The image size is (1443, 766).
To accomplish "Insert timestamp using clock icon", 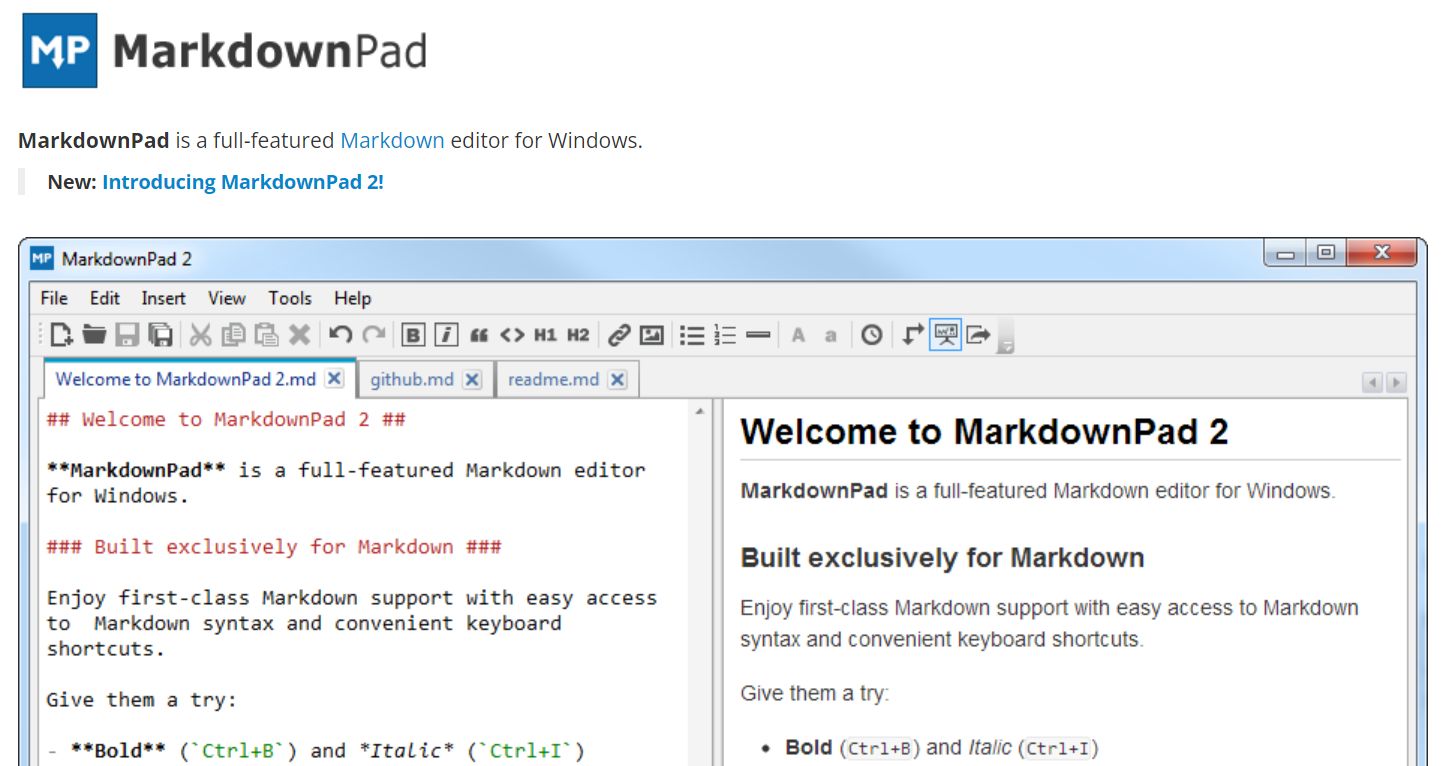I will coord(872,335).
